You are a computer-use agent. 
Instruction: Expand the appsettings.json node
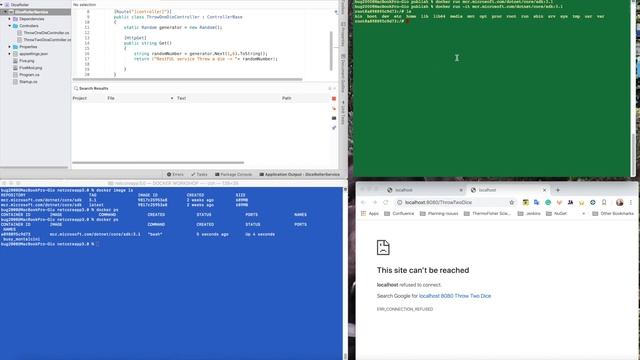[10, 53]
